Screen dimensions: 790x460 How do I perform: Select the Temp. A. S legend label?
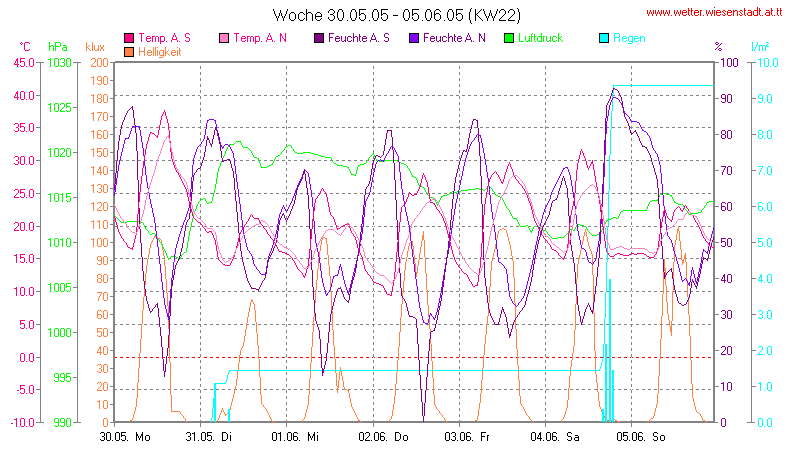coord(164,38)
